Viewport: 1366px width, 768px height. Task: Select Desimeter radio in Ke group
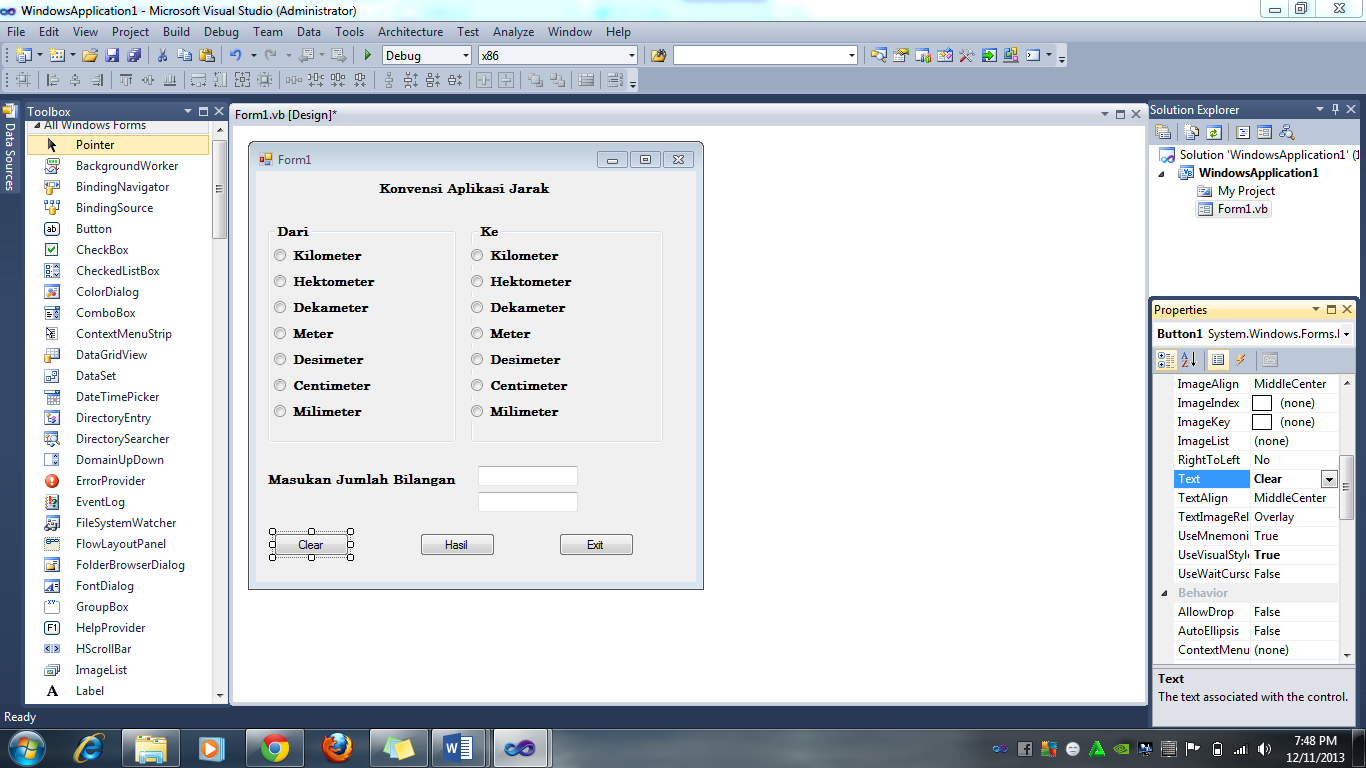pos(477,360)
